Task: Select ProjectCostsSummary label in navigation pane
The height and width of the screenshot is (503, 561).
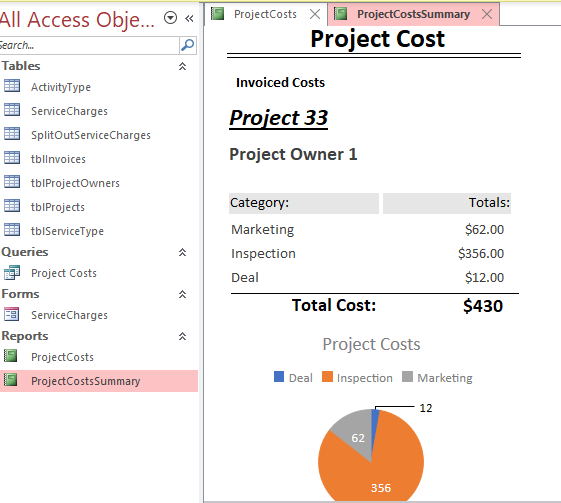Action: [x=86, y=381]
